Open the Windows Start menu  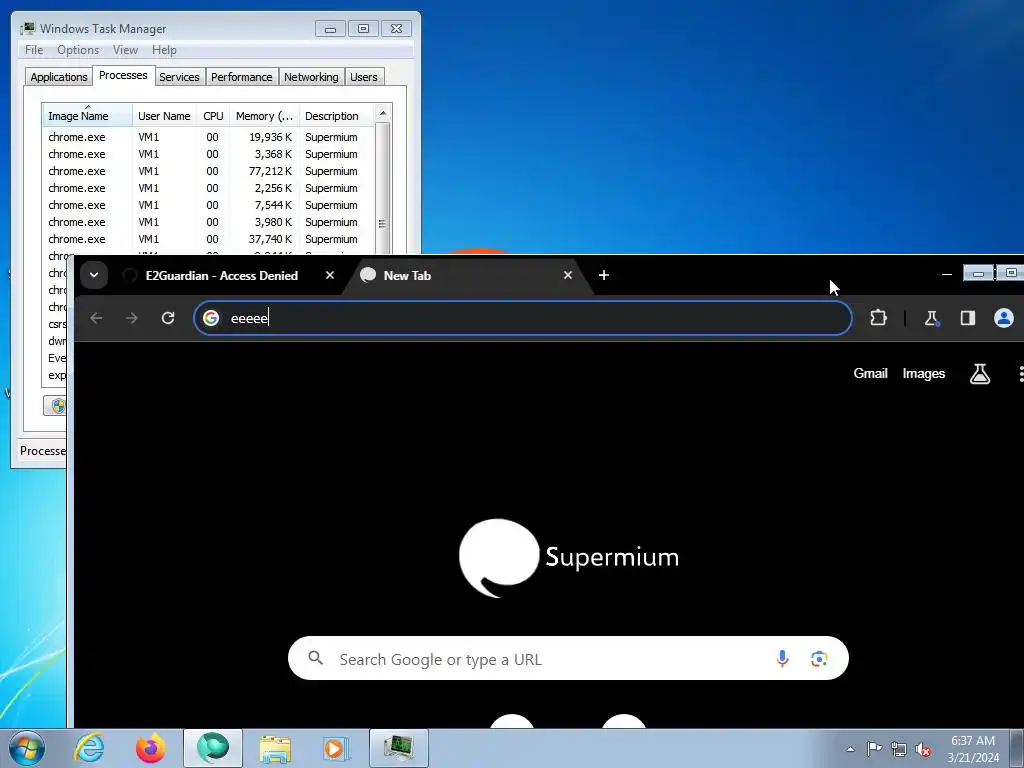pos(27,748)
